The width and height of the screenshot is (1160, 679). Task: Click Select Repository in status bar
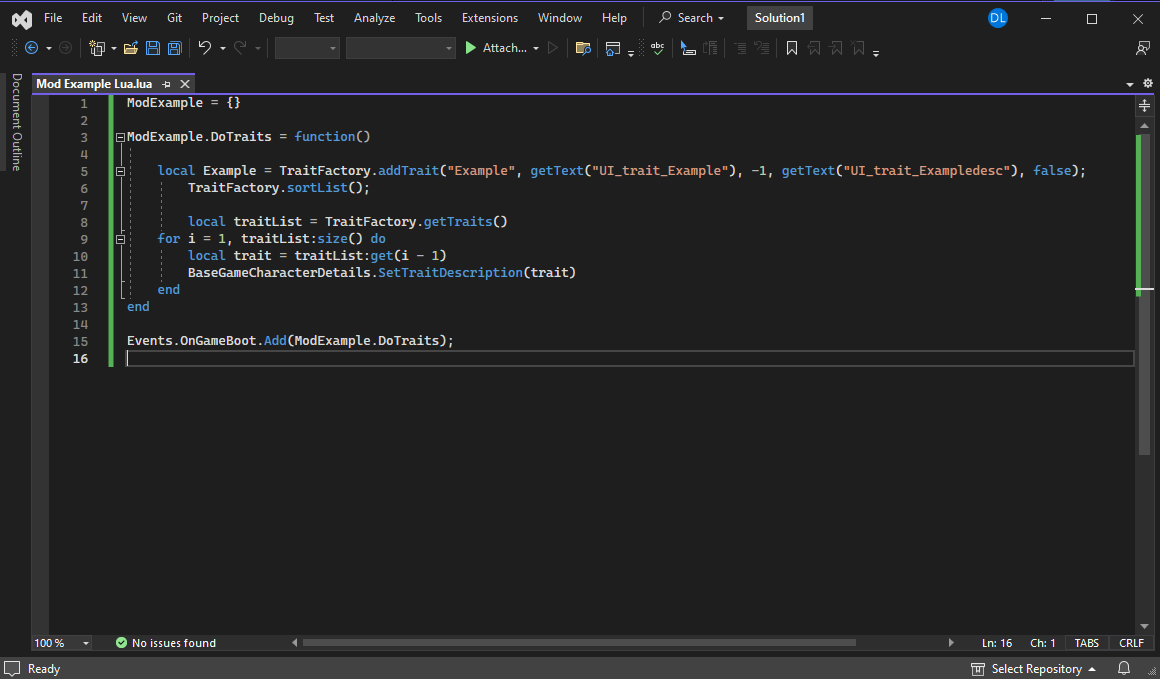click(1034, 668)
